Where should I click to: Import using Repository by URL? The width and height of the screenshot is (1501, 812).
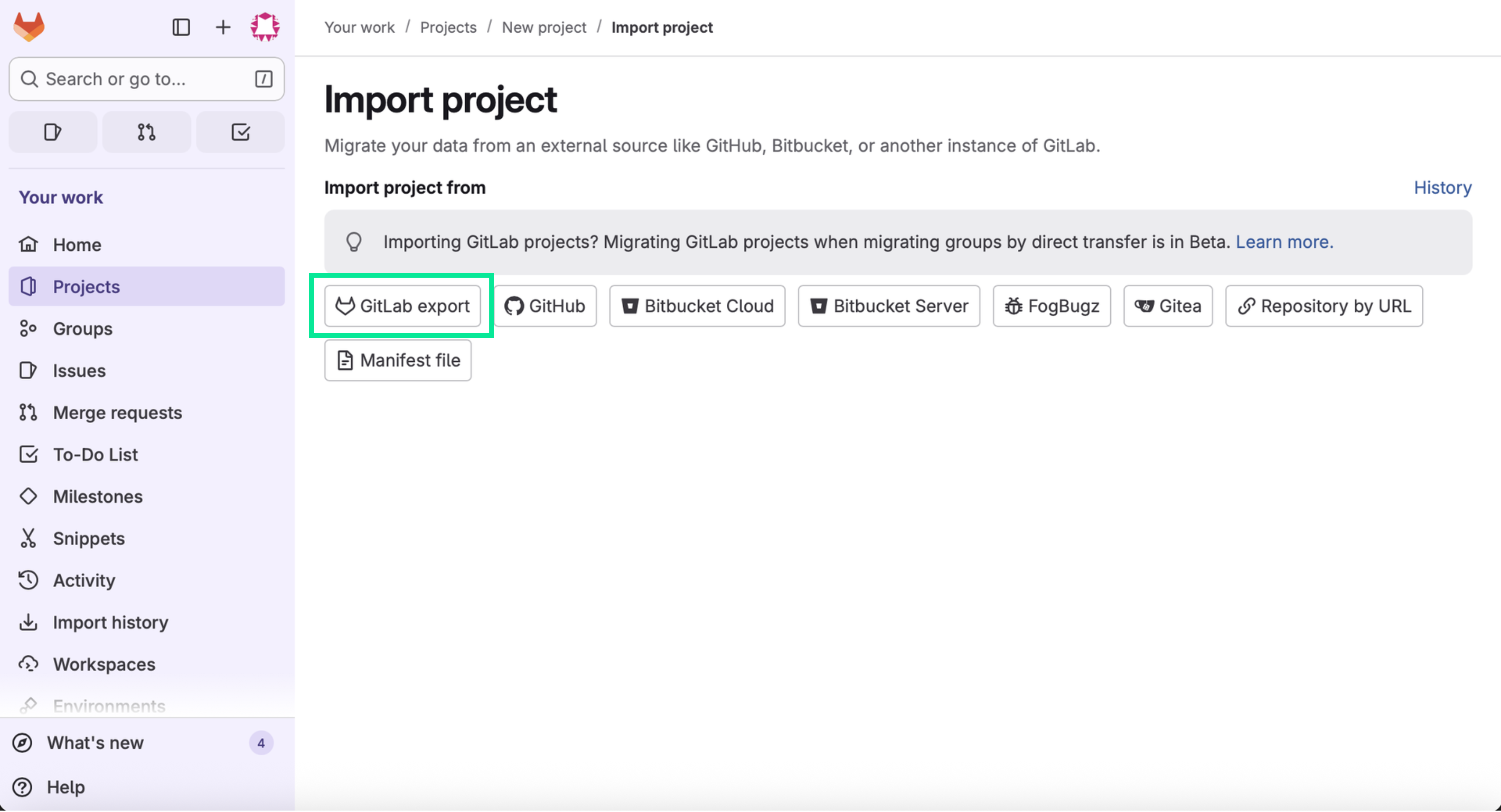[1323, 306]
